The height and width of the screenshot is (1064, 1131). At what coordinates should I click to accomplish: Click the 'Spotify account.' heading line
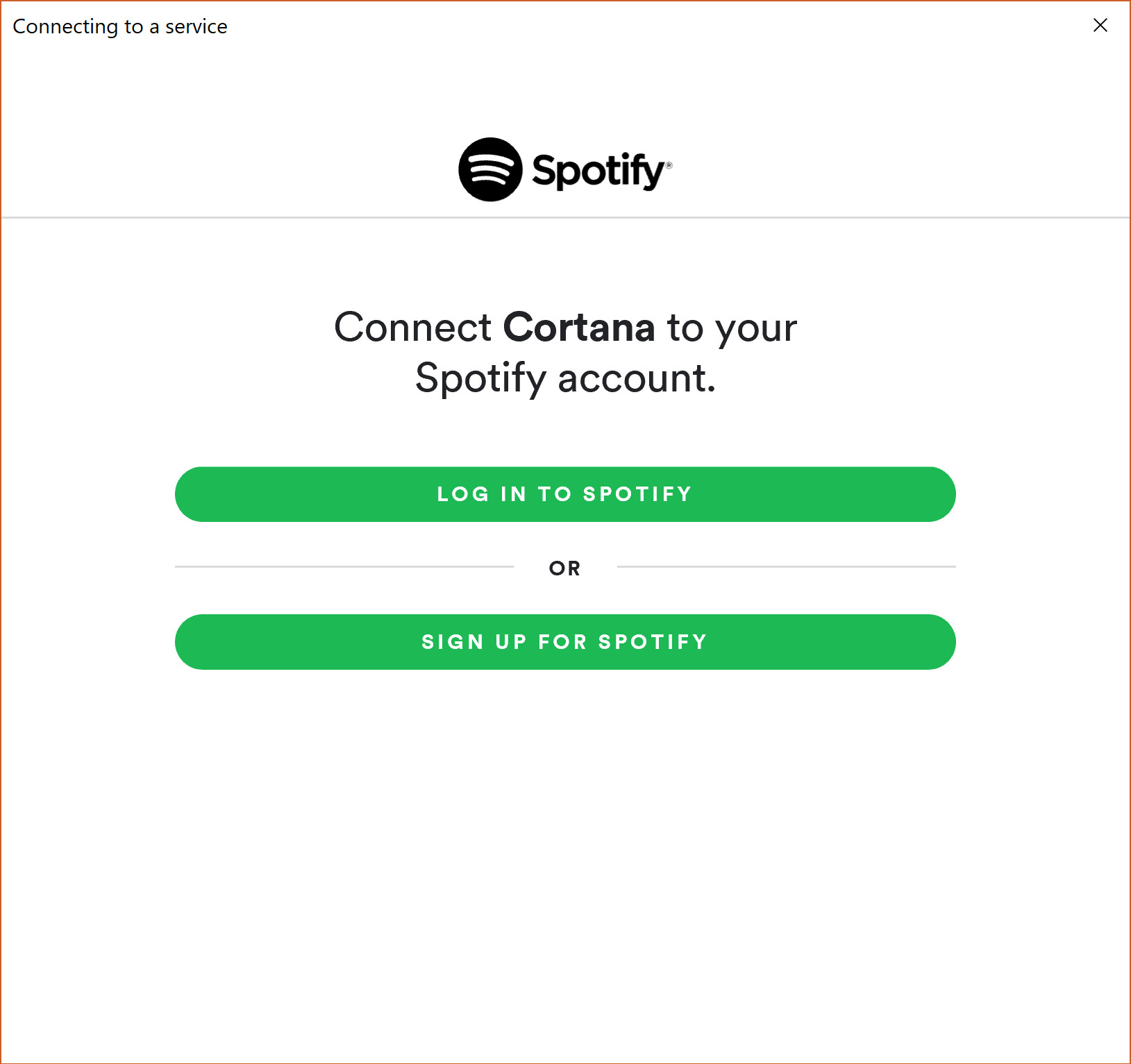tap(565, 379)
